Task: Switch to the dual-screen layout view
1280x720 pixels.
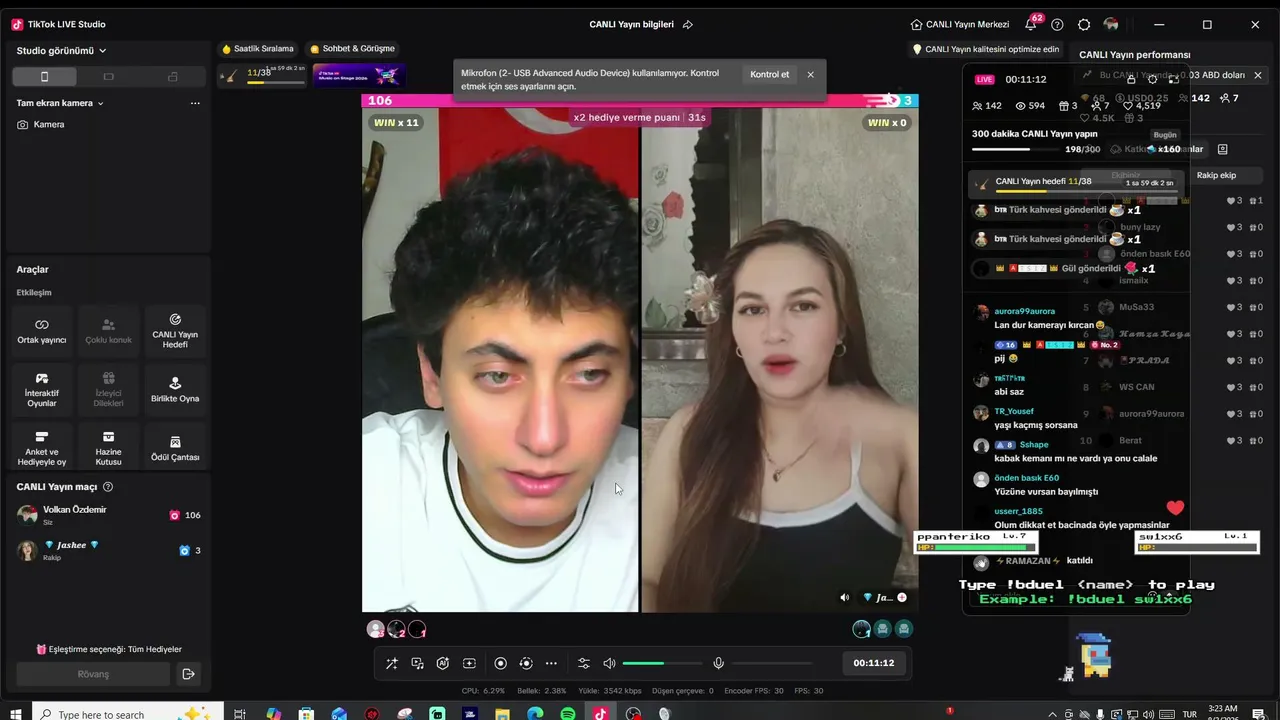Action: click(172, 77)
